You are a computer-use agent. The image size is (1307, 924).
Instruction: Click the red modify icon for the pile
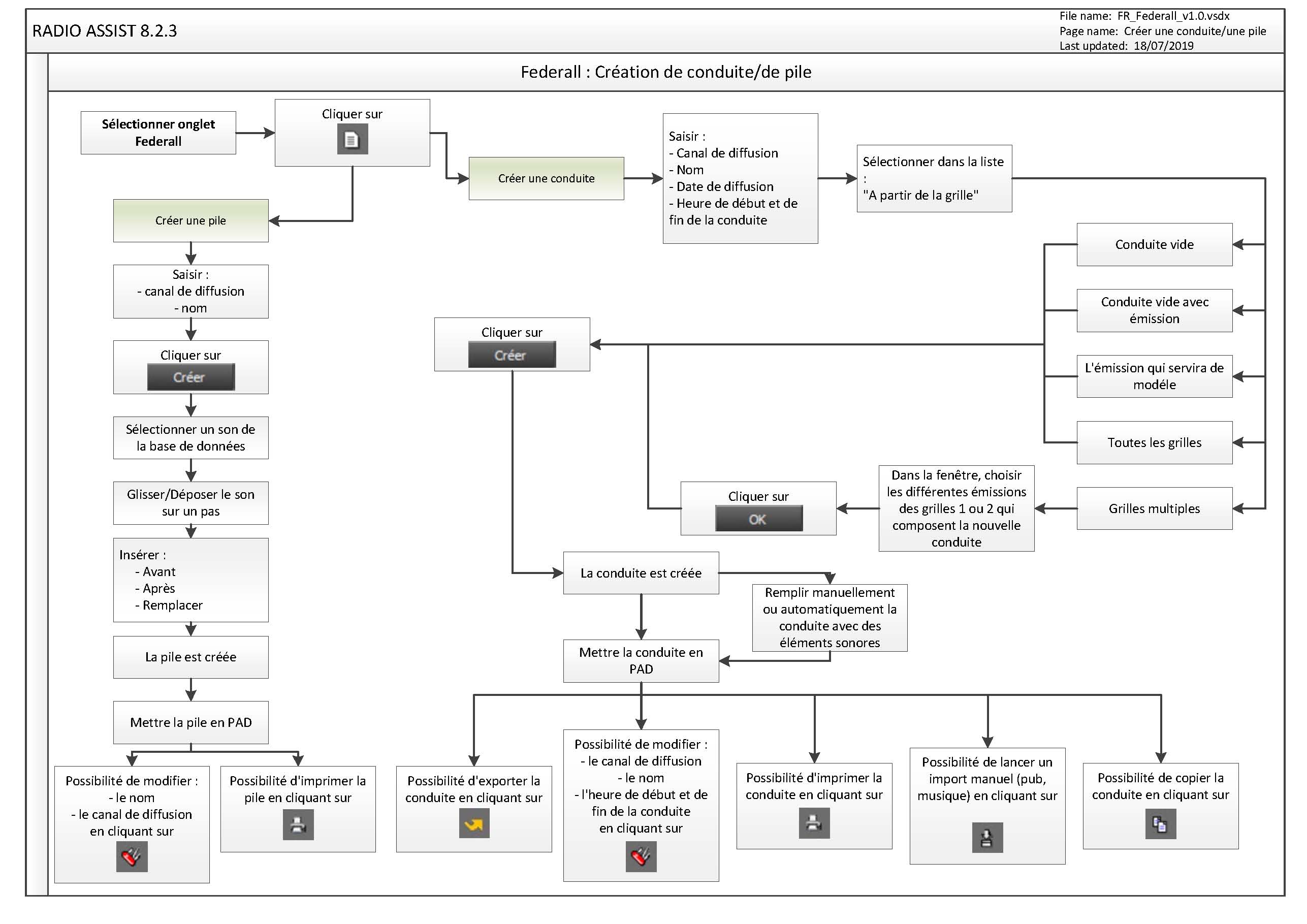tap(132, 856)
